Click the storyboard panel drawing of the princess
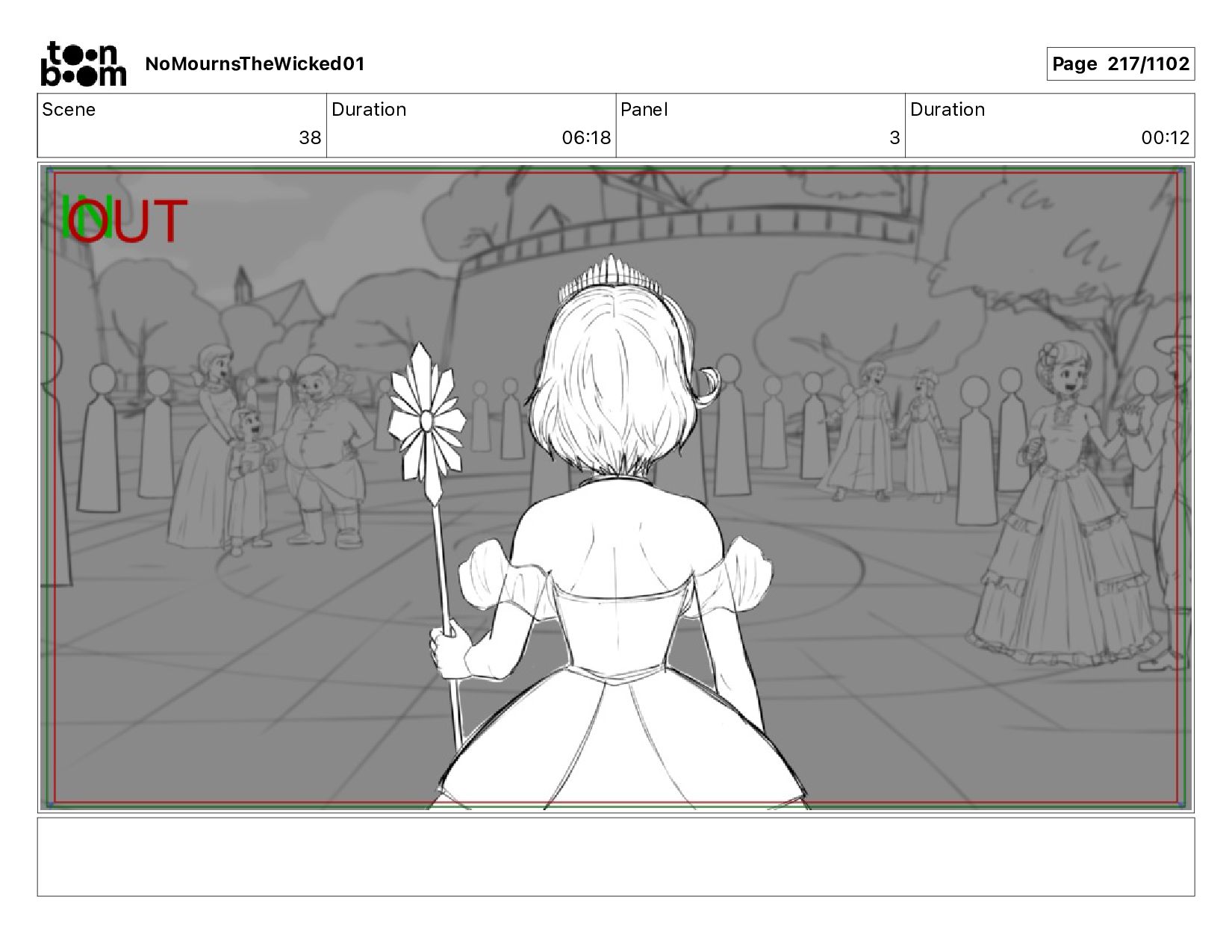1232x952 pixels. point(616,488)
